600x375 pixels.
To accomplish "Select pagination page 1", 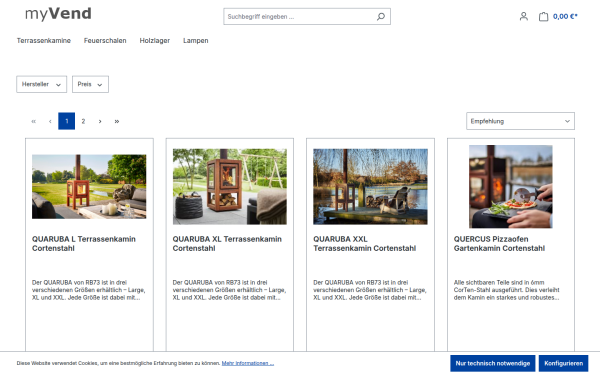I will point(67,121).
